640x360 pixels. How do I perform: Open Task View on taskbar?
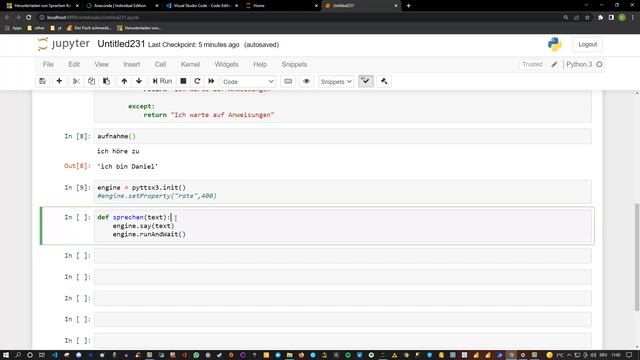coord(42,355)
